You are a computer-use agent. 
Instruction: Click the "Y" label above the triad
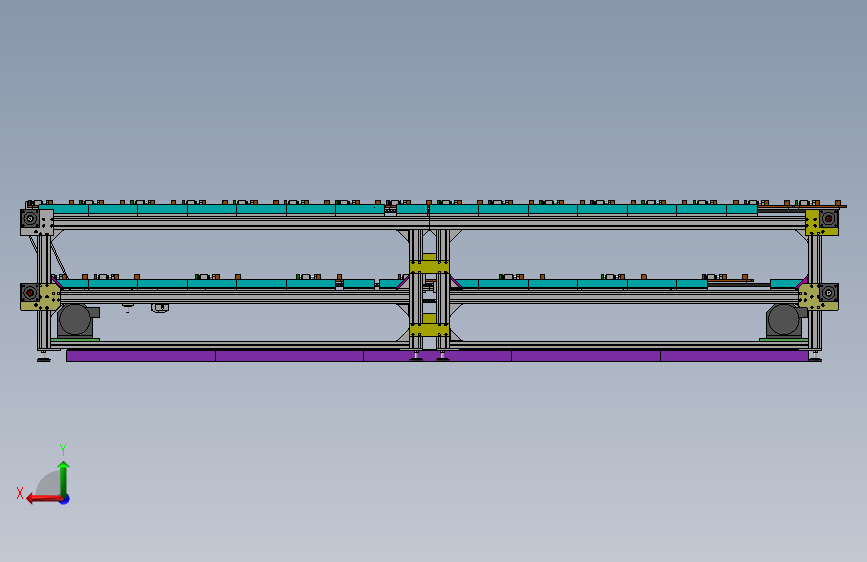63,450
